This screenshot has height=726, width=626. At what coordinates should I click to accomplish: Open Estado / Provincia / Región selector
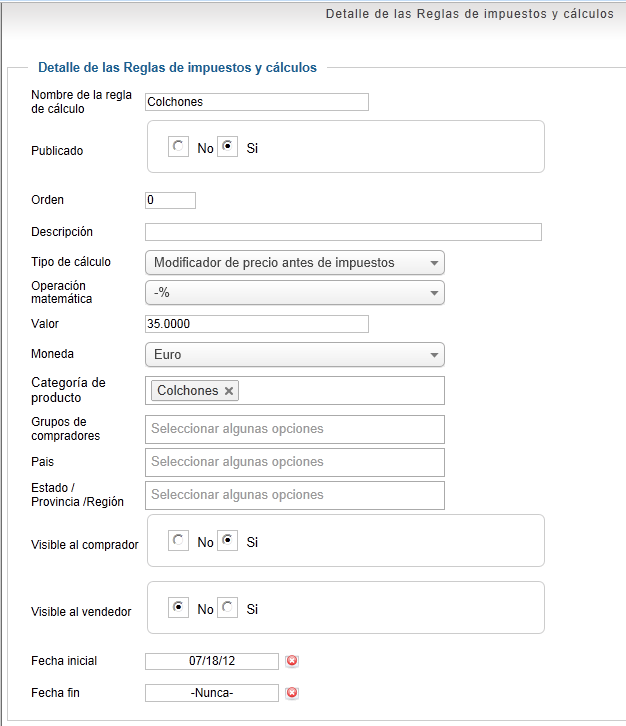295,495
